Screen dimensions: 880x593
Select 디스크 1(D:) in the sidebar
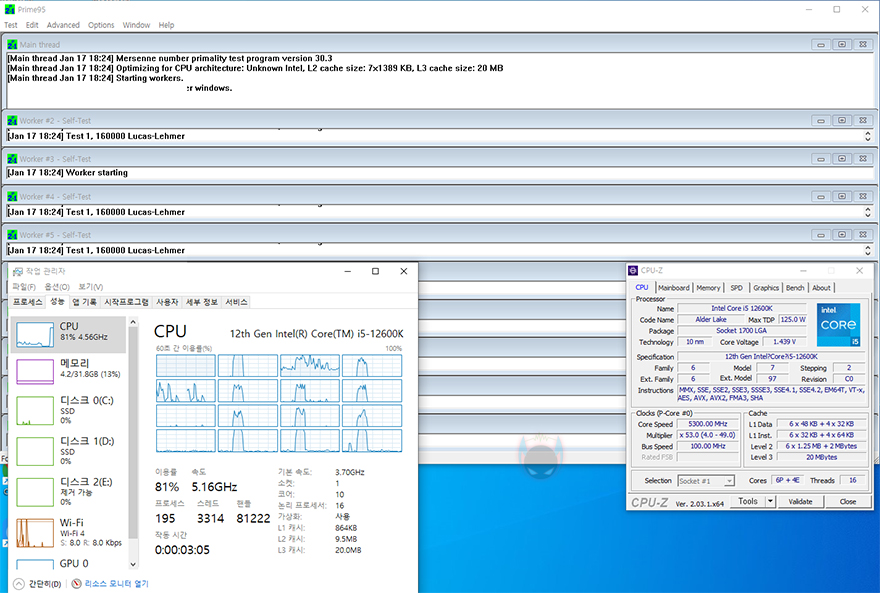68,451
